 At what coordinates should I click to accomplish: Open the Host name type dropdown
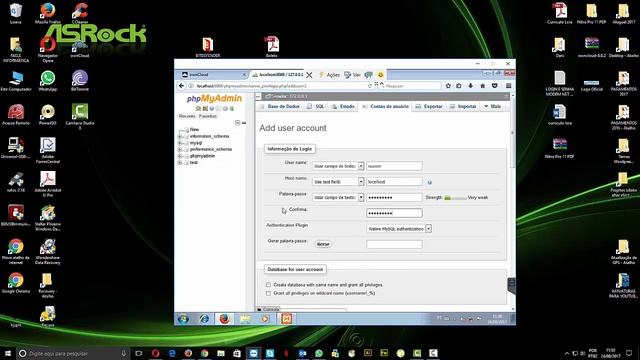pyautogui.click(x=338, y=182)
